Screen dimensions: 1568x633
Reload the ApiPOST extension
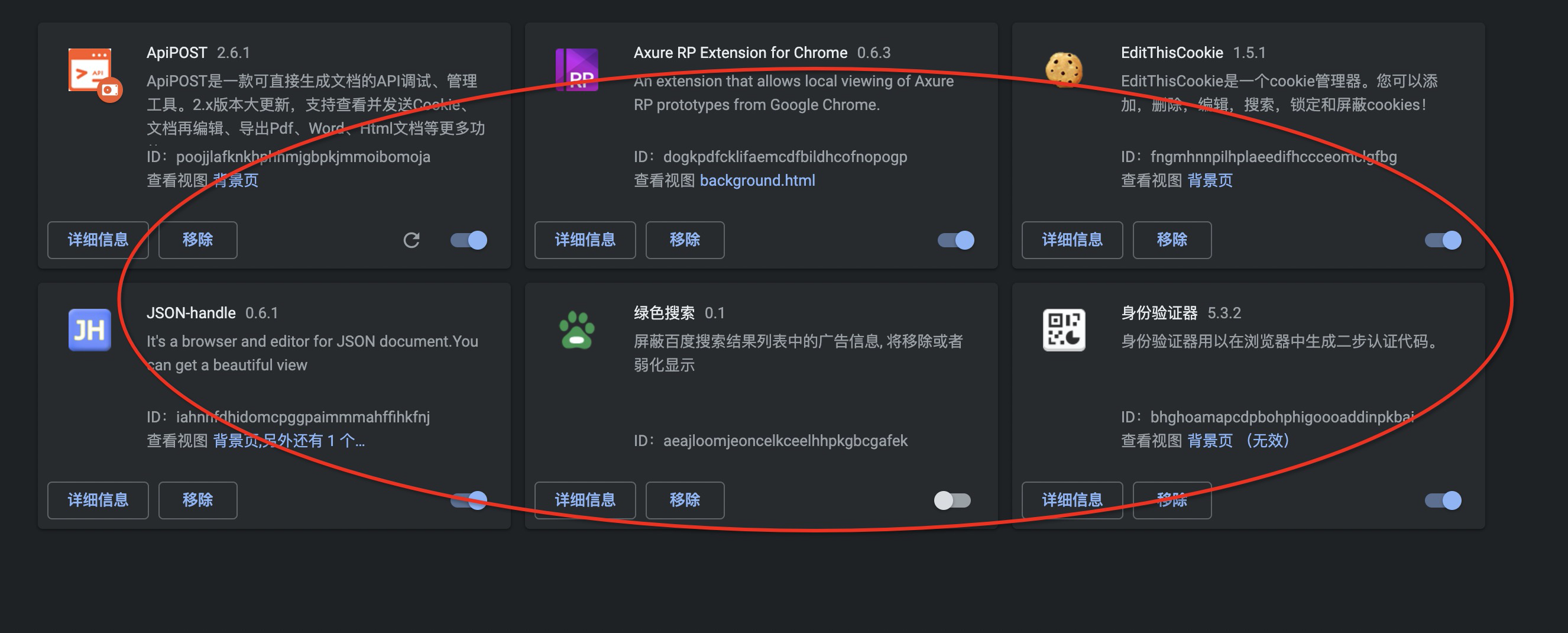tap(412, 240)
